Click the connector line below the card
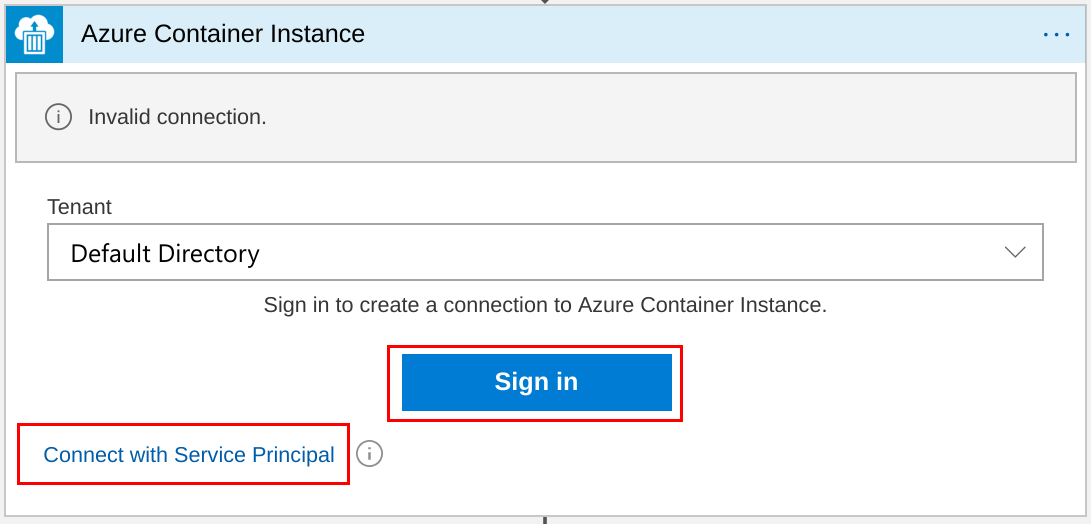The height and width of the screenshot is (524, 1091). coord(545,520)
